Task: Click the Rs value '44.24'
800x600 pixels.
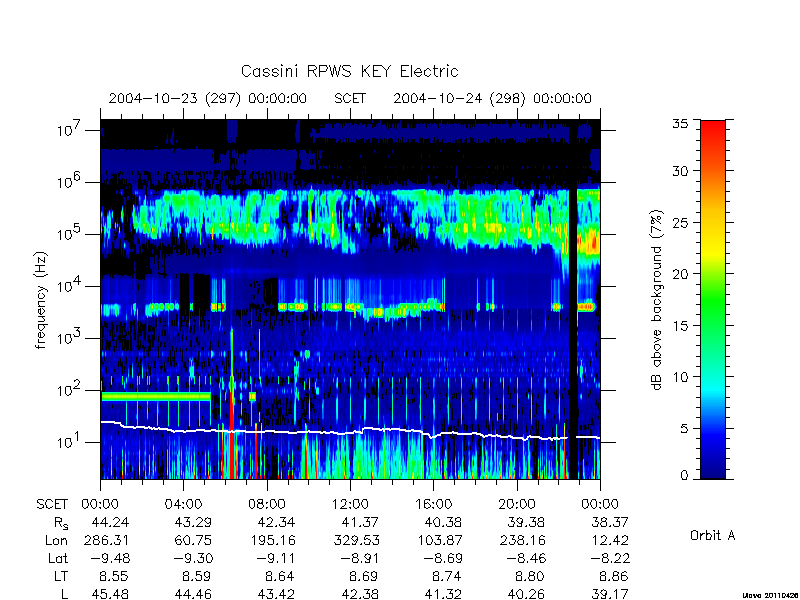Action: (110, 522)
